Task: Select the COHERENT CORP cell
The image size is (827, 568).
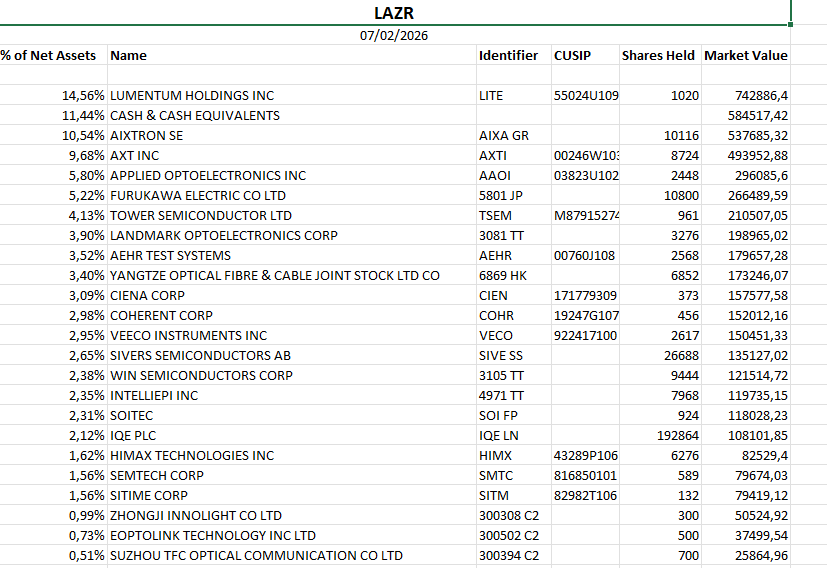Action: (x=292, y=316)
